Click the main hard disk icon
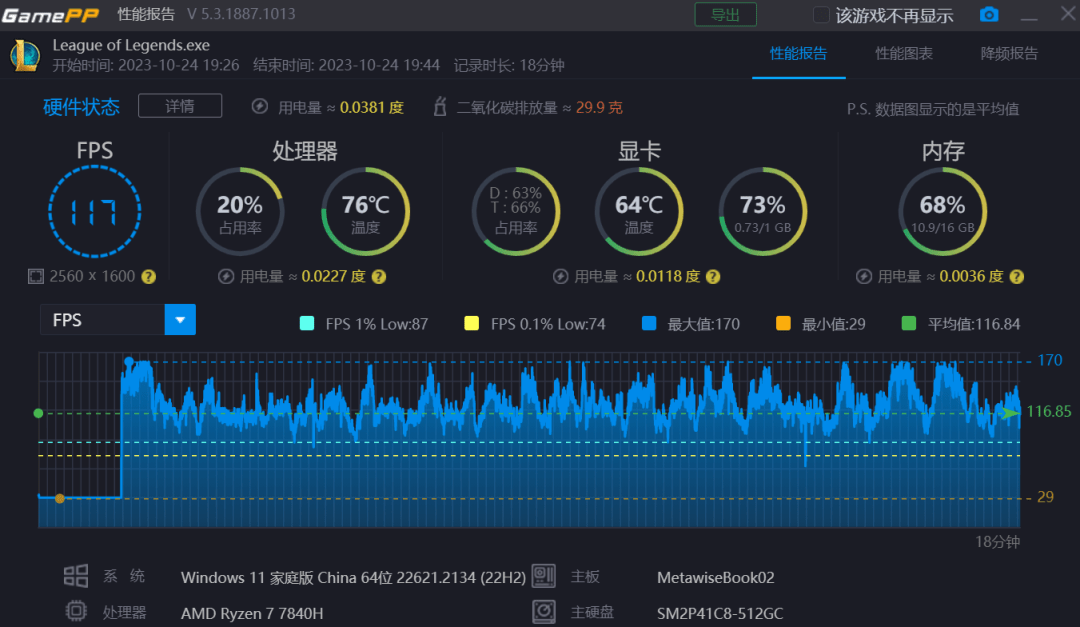 543,611
